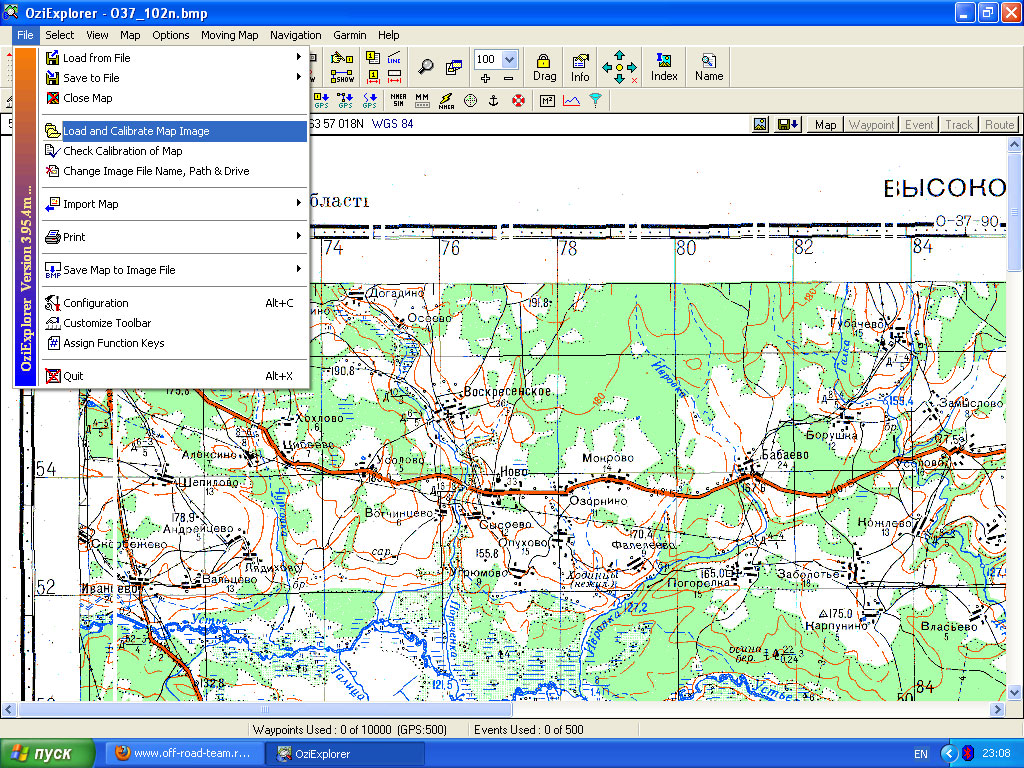1024x768 pixels.
Task: Click the Windows Start button
Action: (47, 754)
